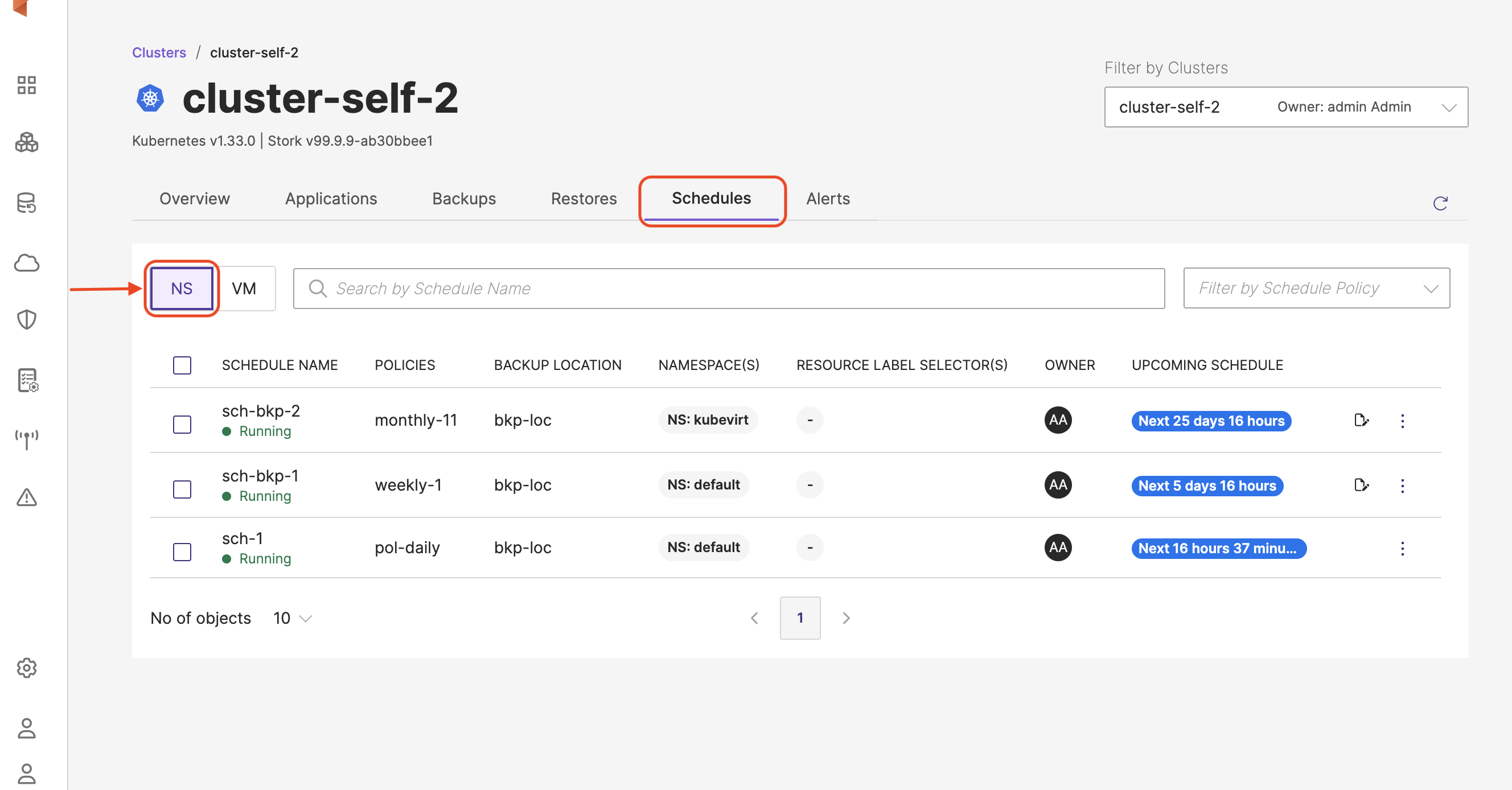Viewport: 1512px width, 790px height.
Task: Click the shield icon in sidebar
Action: coord(26,320)
